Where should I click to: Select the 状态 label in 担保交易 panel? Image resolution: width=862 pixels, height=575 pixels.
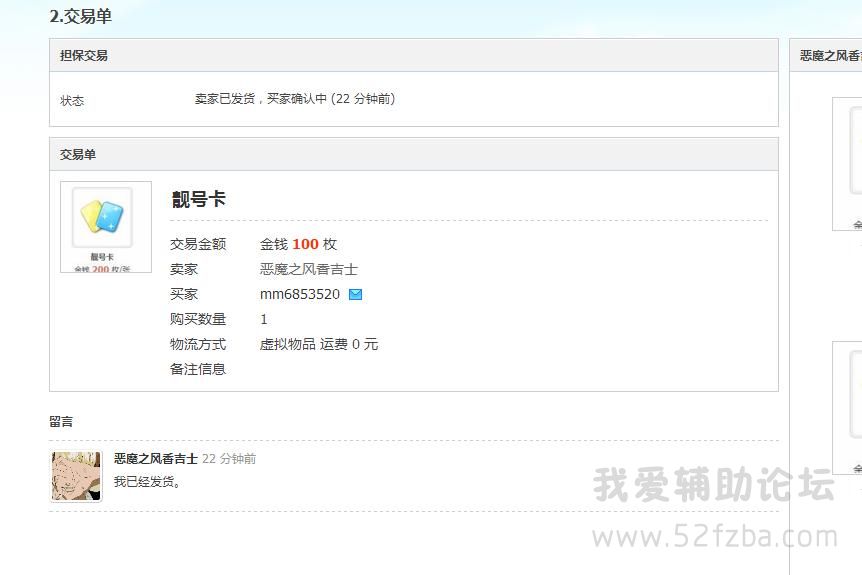72,101
